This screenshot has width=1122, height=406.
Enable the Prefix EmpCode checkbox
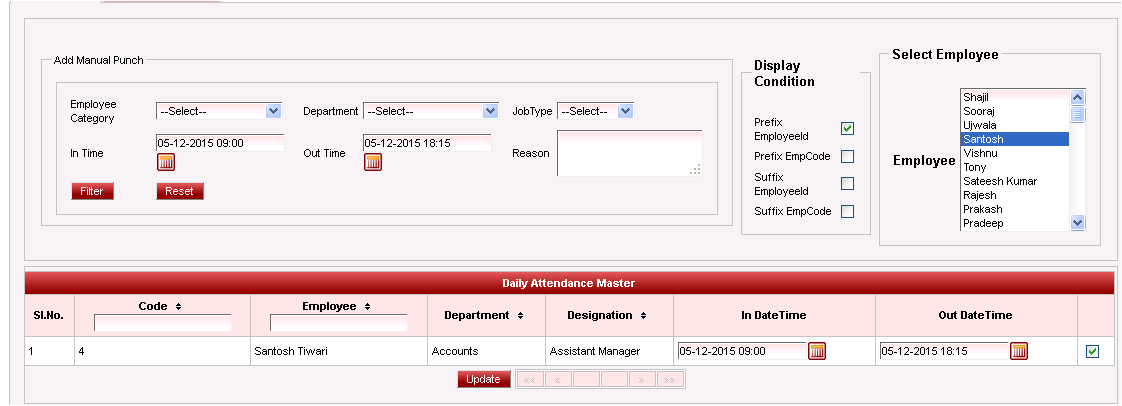[x=847, y=156]
